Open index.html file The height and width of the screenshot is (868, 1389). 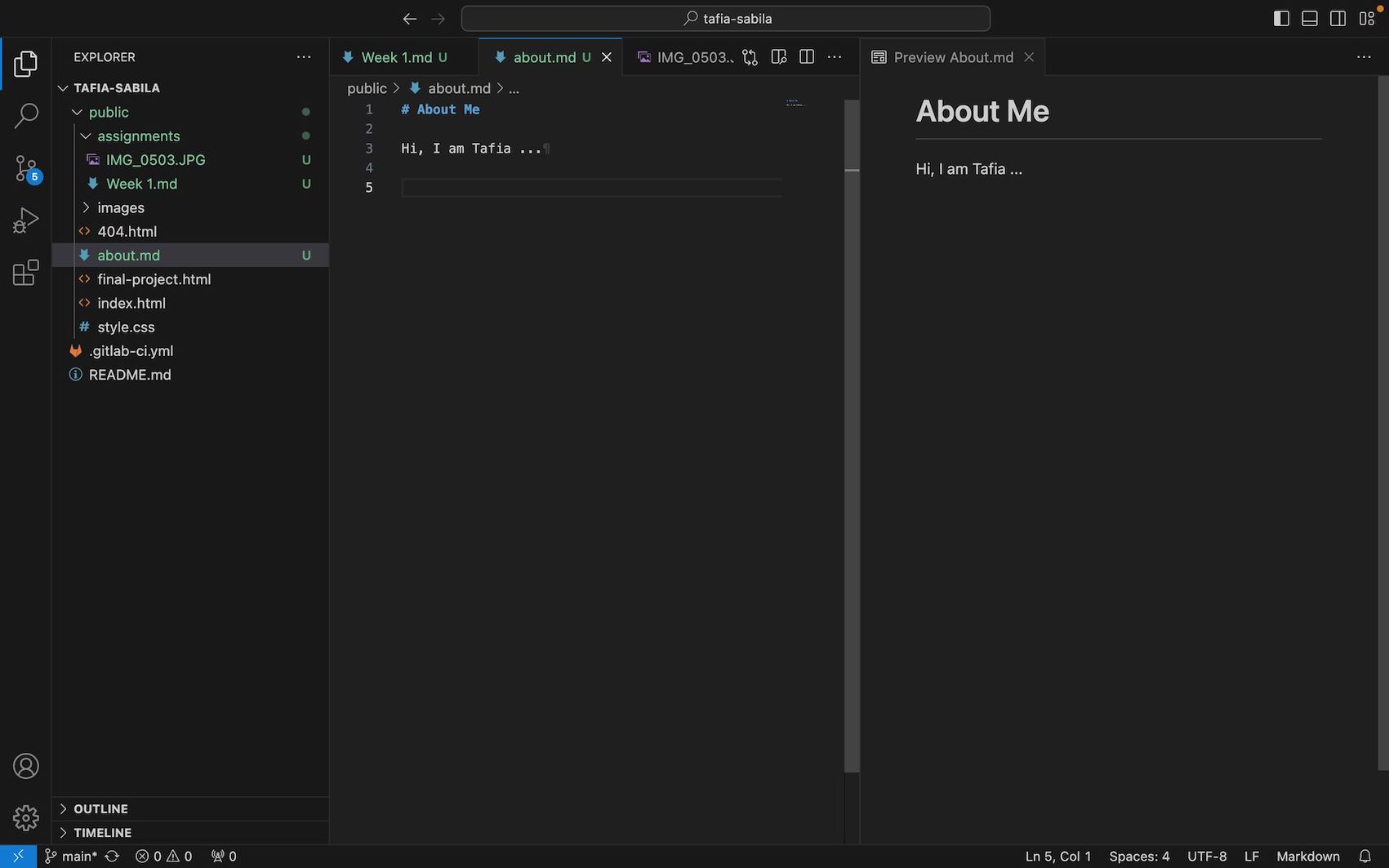[x=190, y=303]
